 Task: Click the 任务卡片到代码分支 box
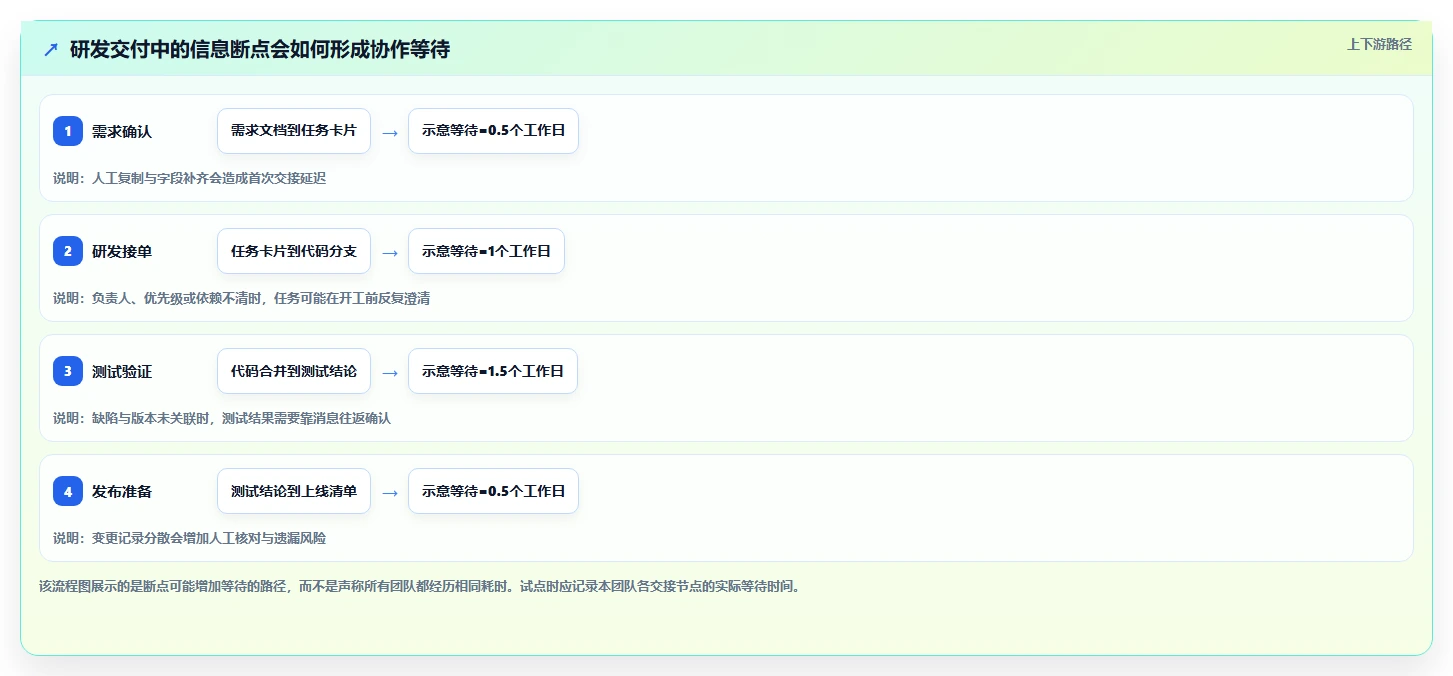tap(294, 251)
